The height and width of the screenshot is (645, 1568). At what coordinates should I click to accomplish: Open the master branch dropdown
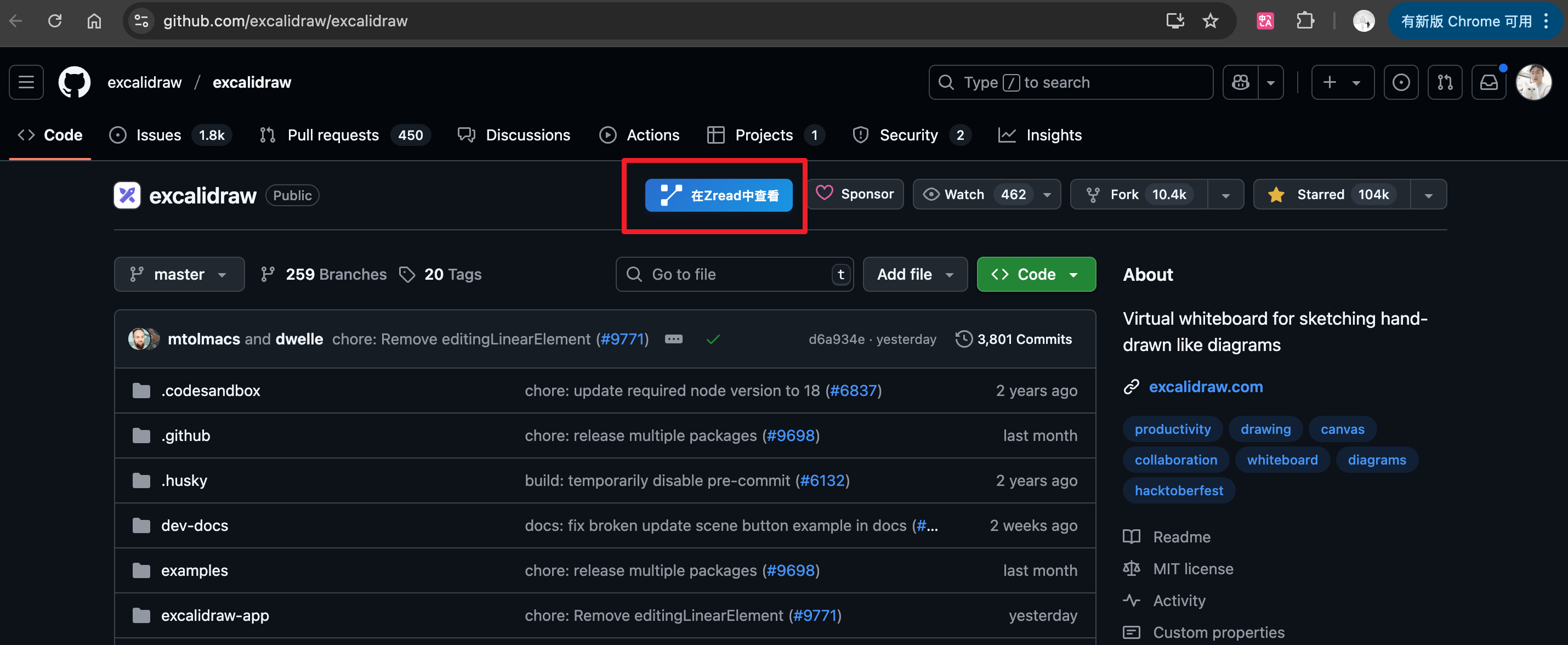point(179,275)
